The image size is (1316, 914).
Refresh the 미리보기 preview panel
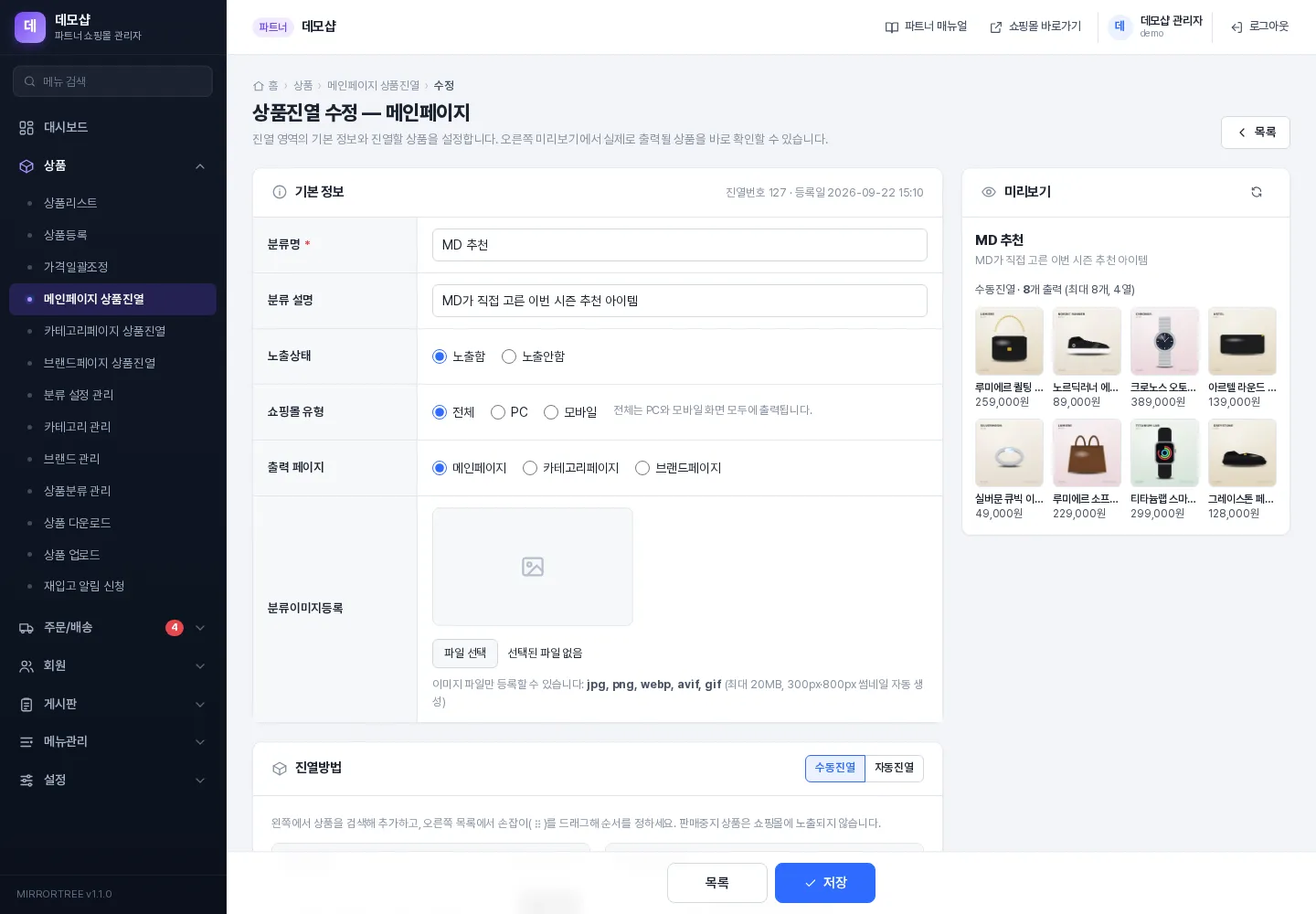click(x=1257, y=192)
